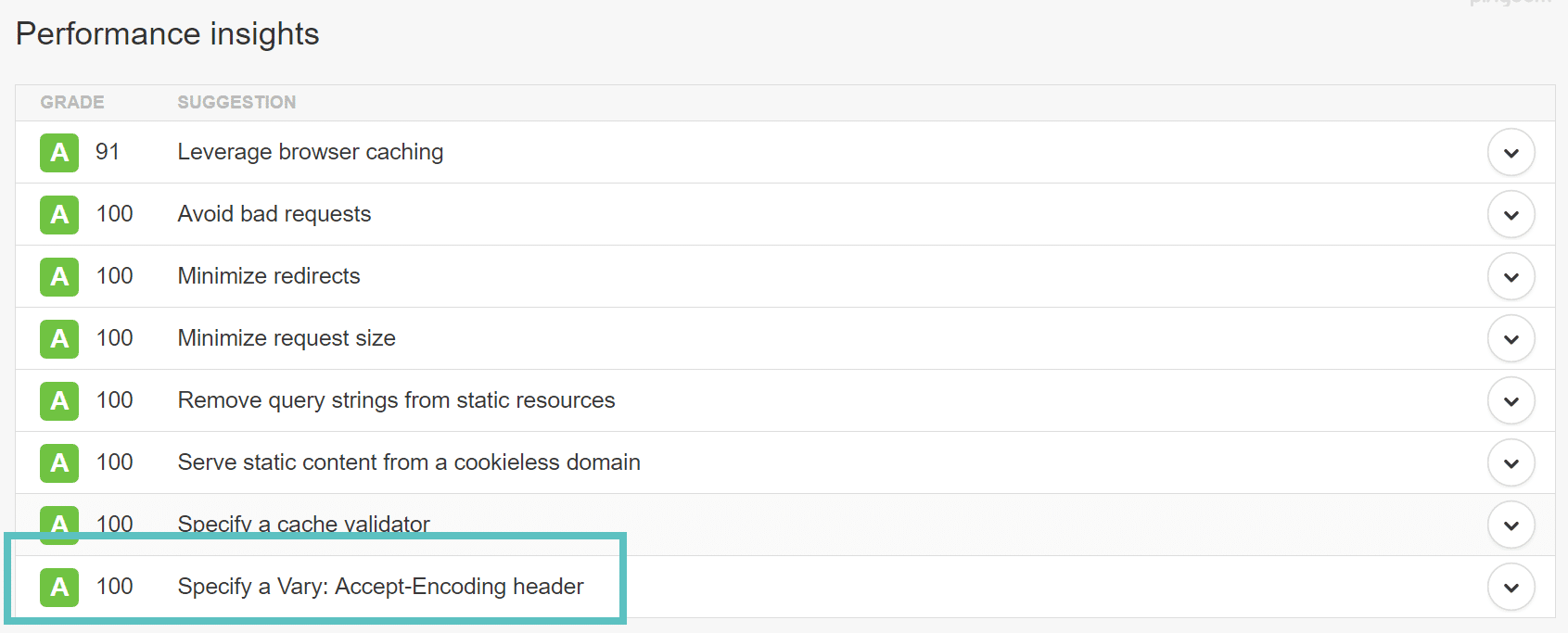Select the Leverage browser caching suggestion text

tap(310, 152)
